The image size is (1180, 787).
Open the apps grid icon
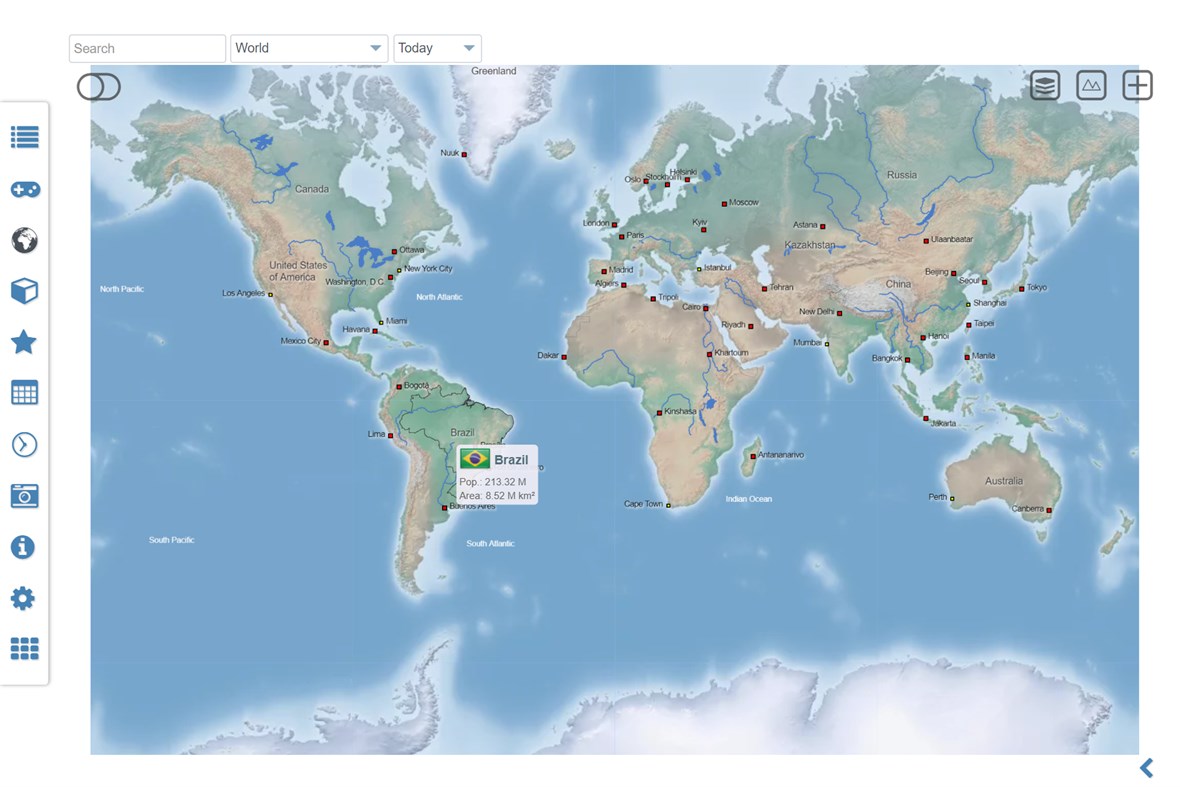coord(24,648)
